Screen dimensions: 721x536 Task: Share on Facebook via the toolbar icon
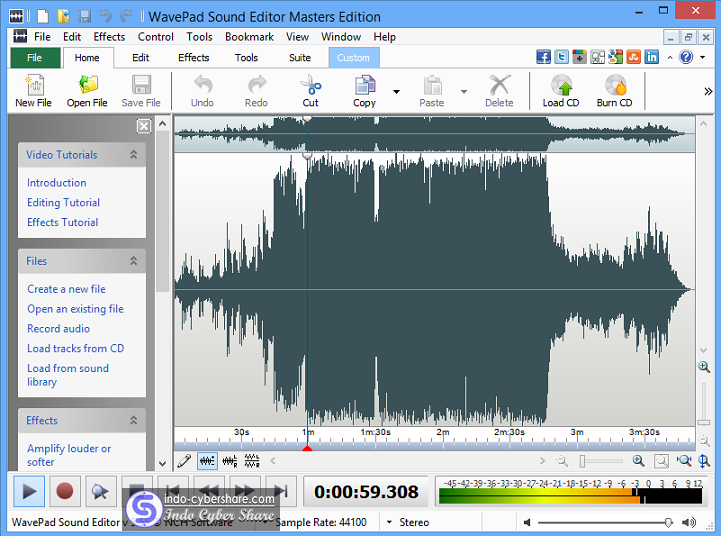(543, 57)
